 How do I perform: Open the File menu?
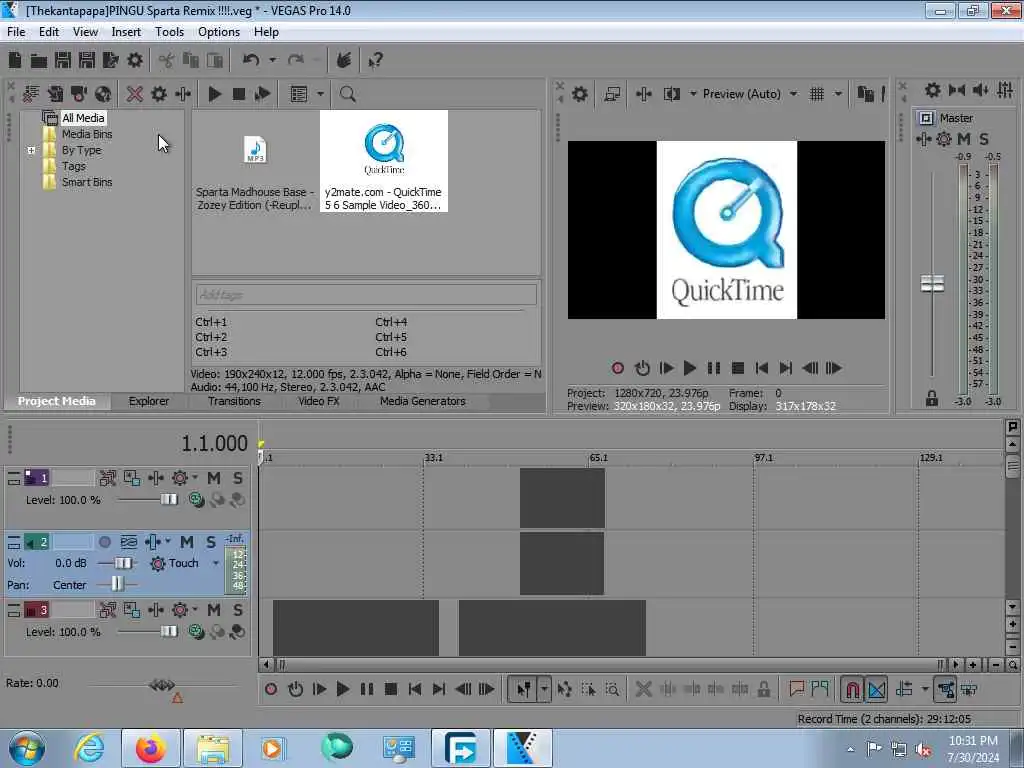pyautogui.click(x=16, y=32)
